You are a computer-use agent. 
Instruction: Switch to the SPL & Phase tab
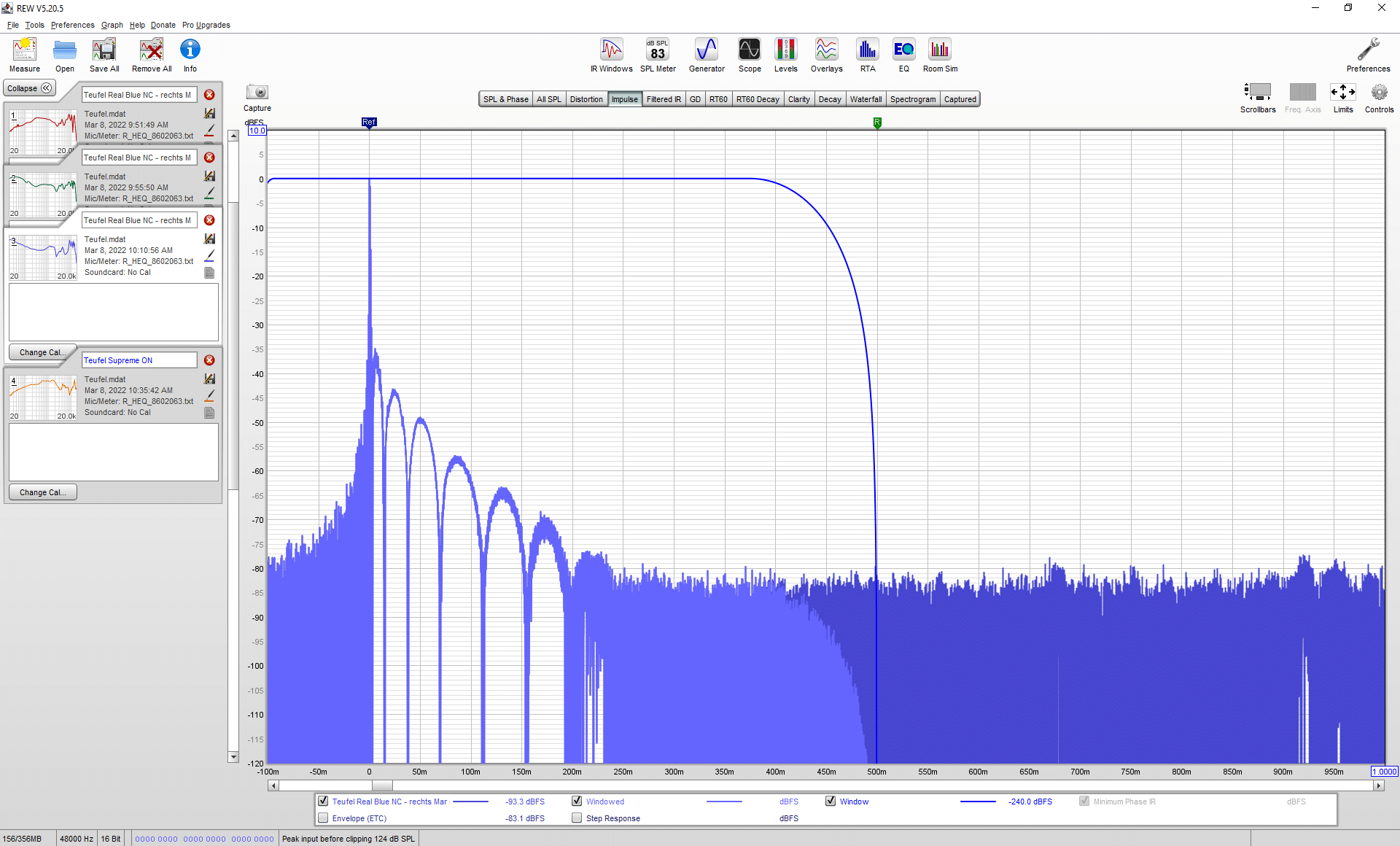coord(506,99)
